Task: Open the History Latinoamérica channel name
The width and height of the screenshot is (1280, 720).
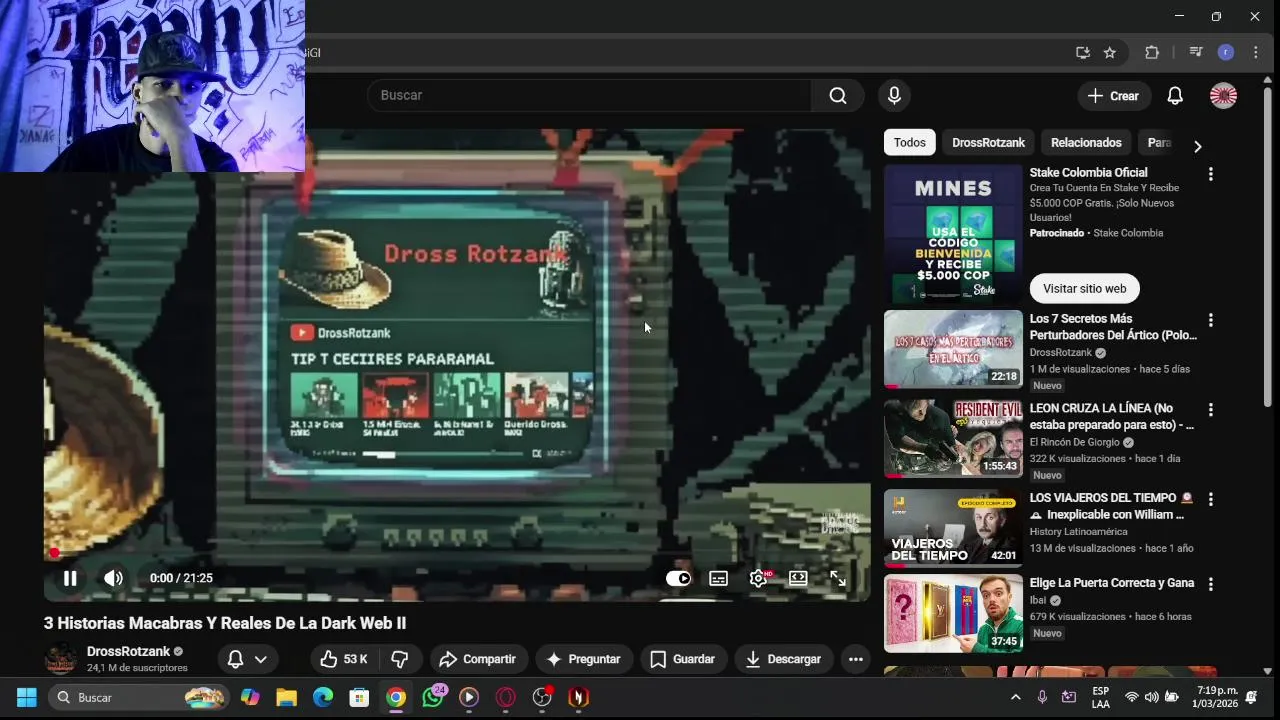Action: [x=1078, y=532]
